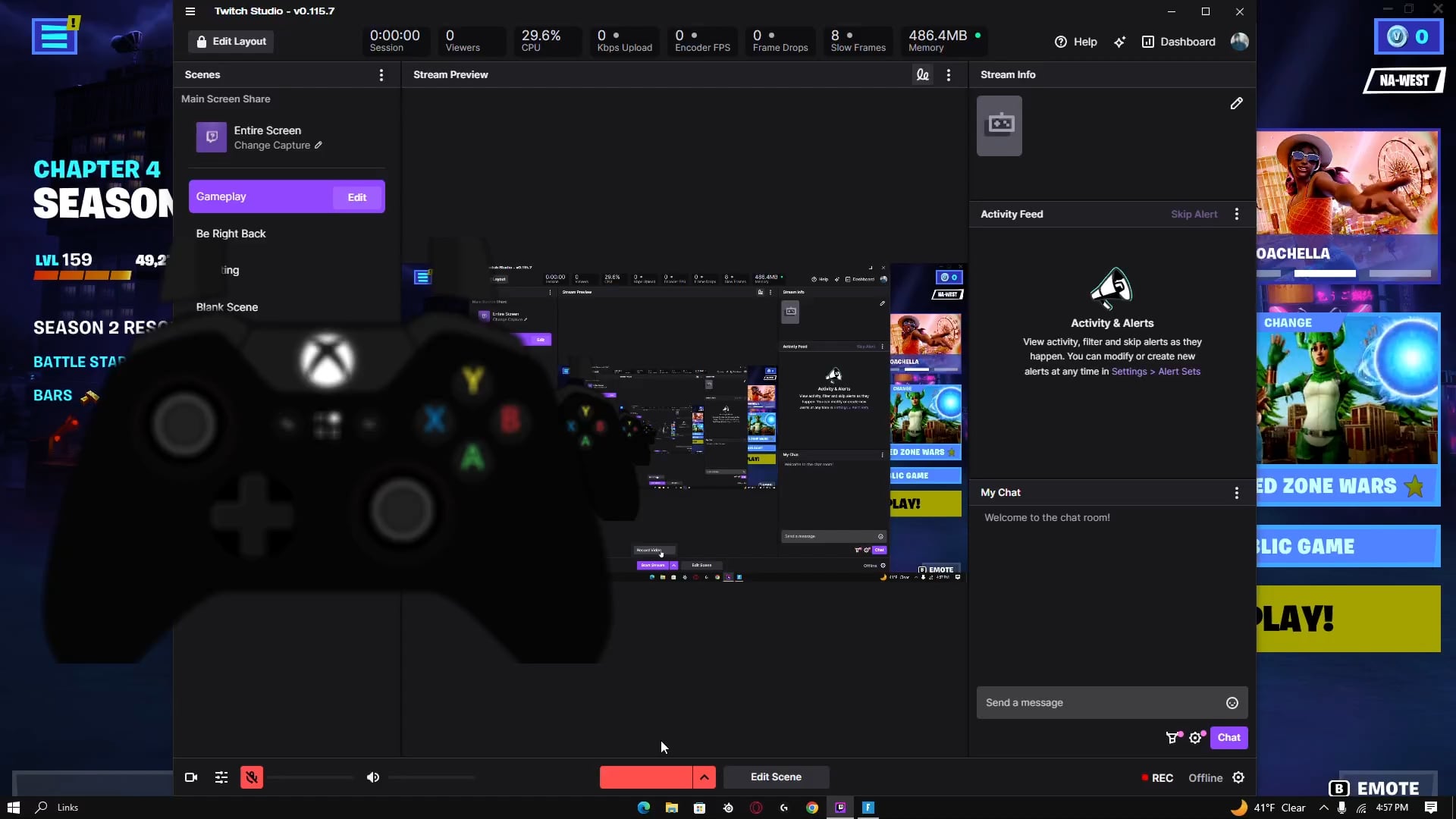Open the Windows Start menu
The width and height of the screenshot is (1456, 819).
[13, 808]
